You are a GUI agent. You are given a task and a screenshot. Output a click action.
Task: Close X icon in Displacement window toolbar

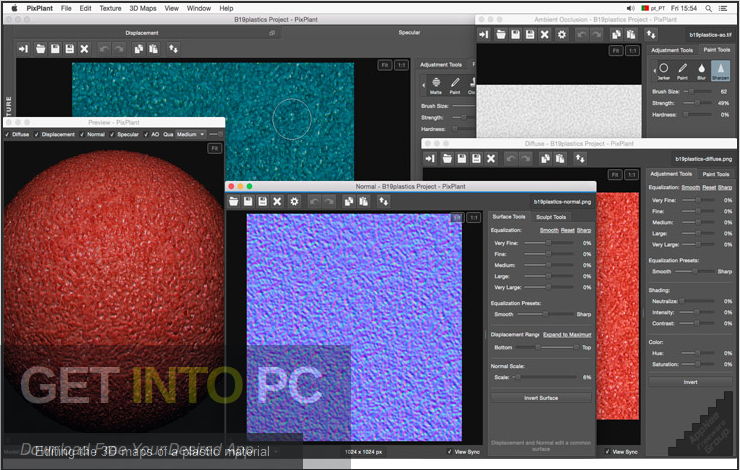84,49
